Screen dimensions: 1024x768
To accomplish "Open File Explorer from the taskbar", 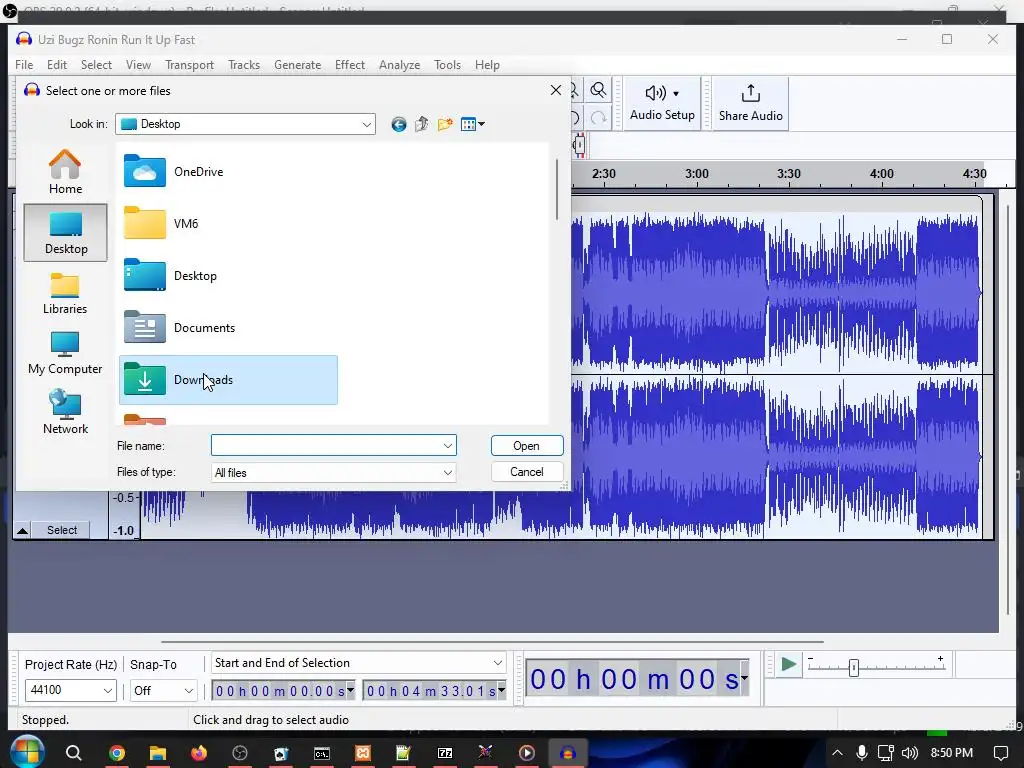I will [157, 753].
